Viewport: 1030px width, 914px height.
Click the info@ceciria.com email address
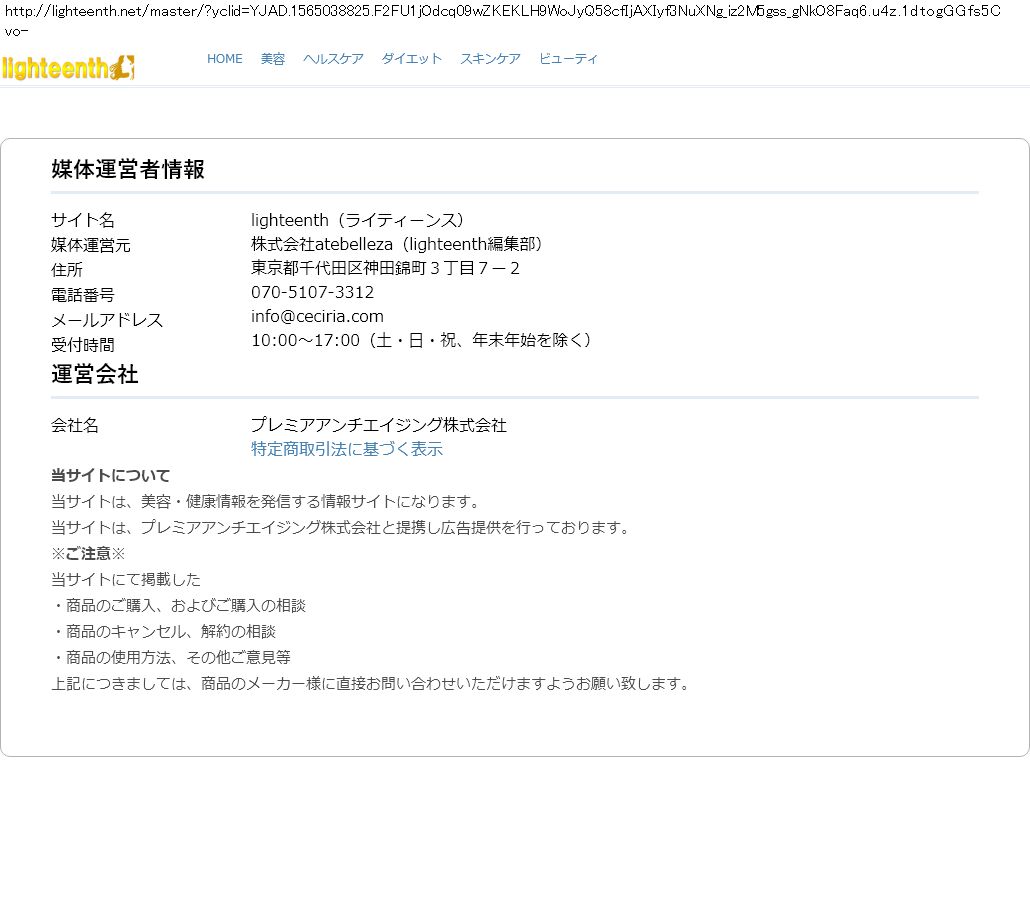317,316
